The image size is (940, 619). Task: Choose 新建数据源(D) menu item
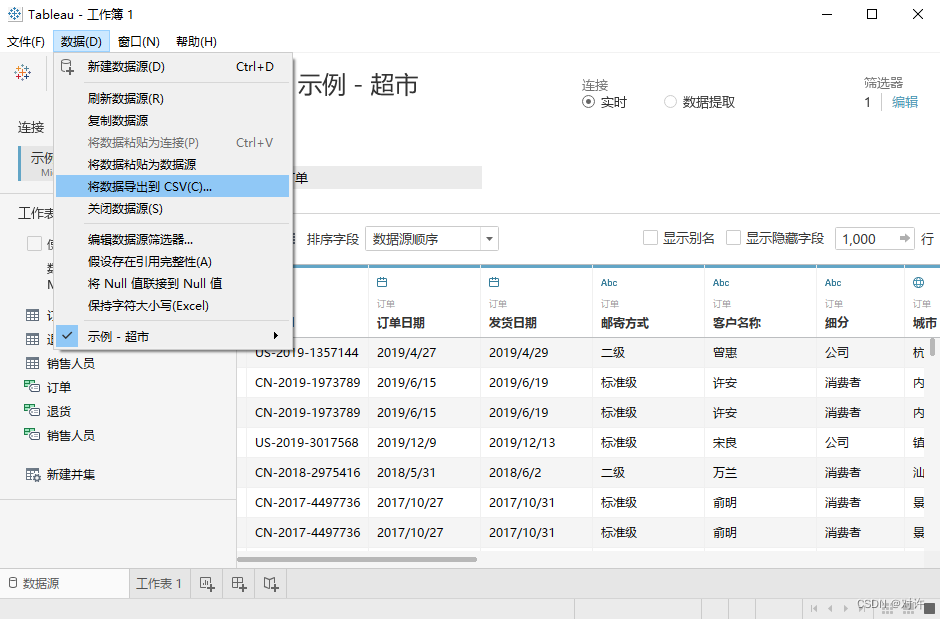(x=173, y=67)
